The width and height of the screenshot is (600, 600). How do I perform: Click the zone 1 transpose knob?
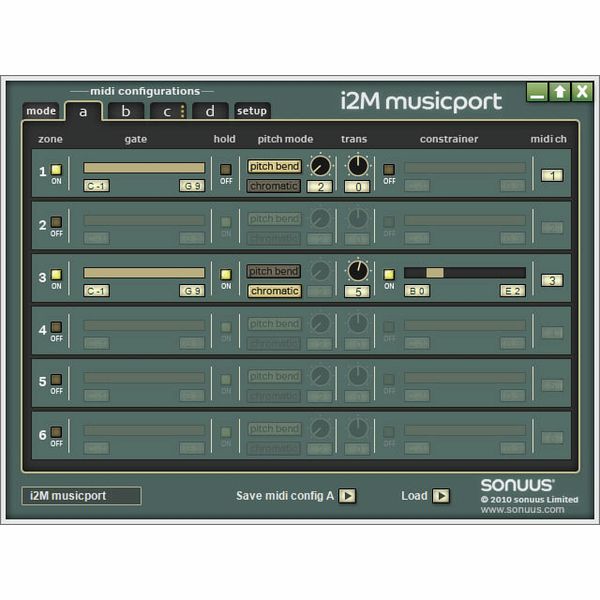pyautogui.click(x=357, y=166)
